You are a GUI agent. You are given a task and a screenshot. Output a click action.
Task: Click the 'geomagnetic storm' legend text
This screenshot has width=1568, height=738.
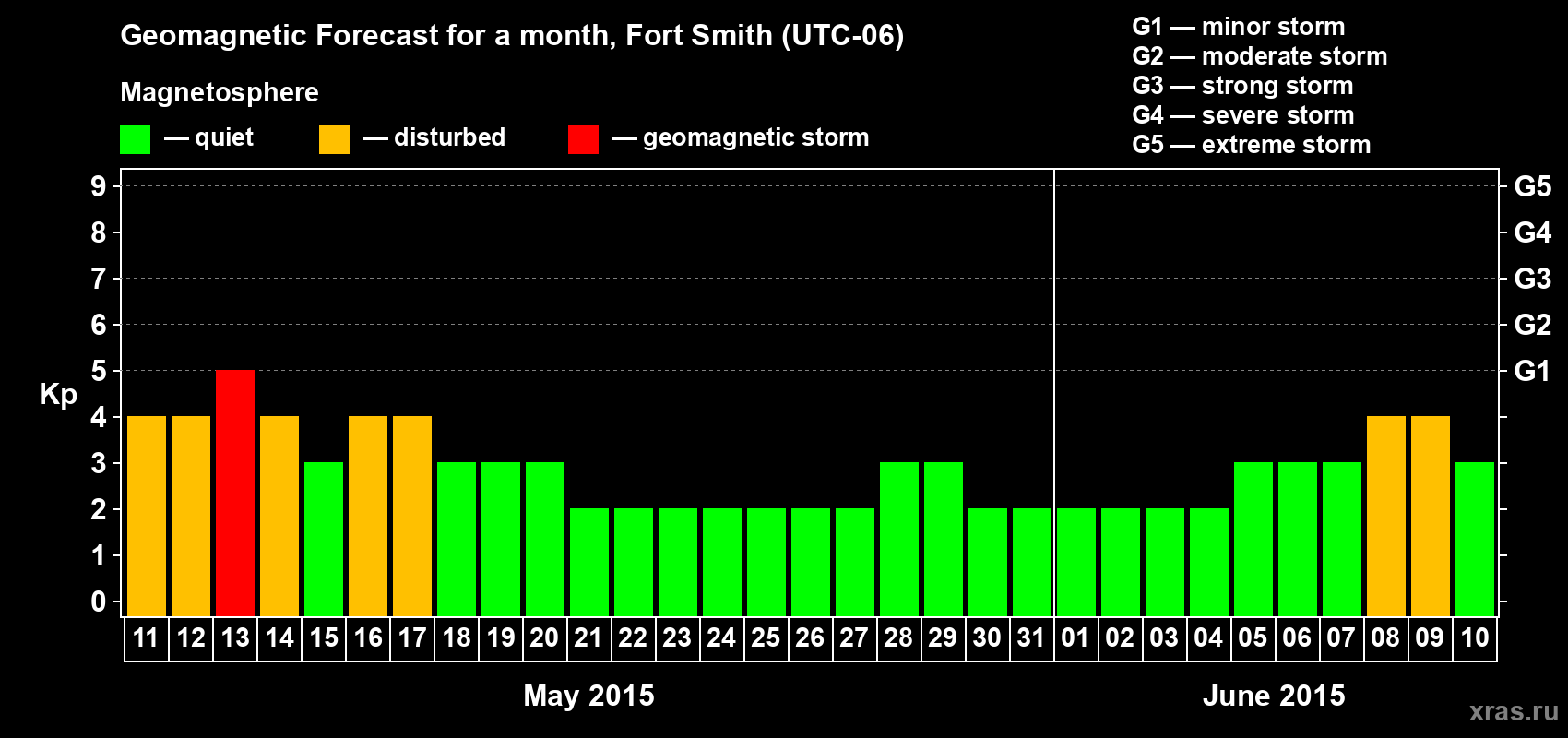755,137
